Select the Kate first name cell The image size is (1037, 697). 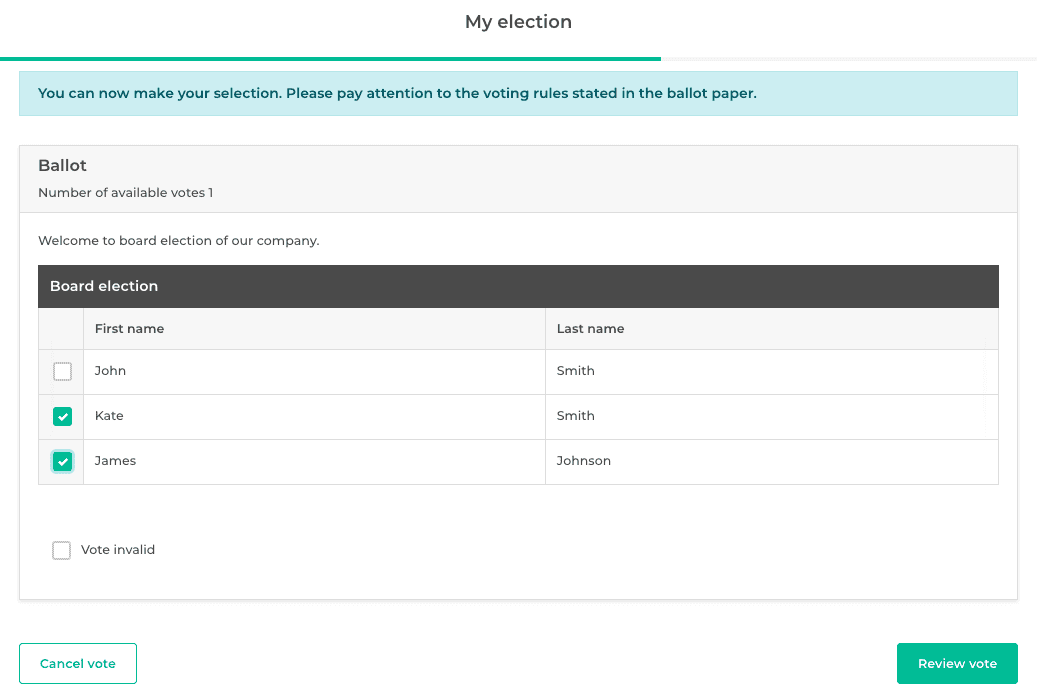point(109,416)
